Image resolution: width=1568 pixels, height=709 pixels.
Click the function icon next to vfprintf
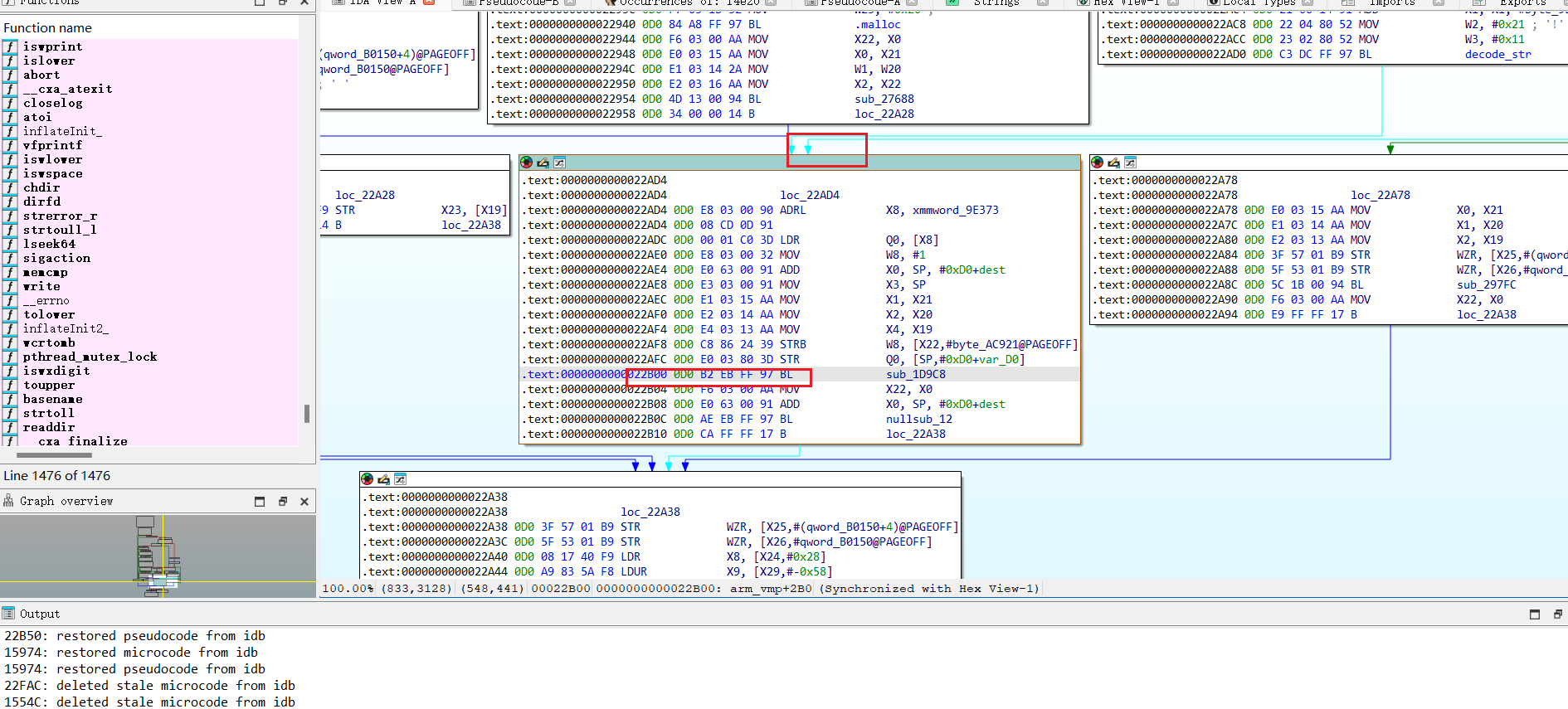[10, 145]
